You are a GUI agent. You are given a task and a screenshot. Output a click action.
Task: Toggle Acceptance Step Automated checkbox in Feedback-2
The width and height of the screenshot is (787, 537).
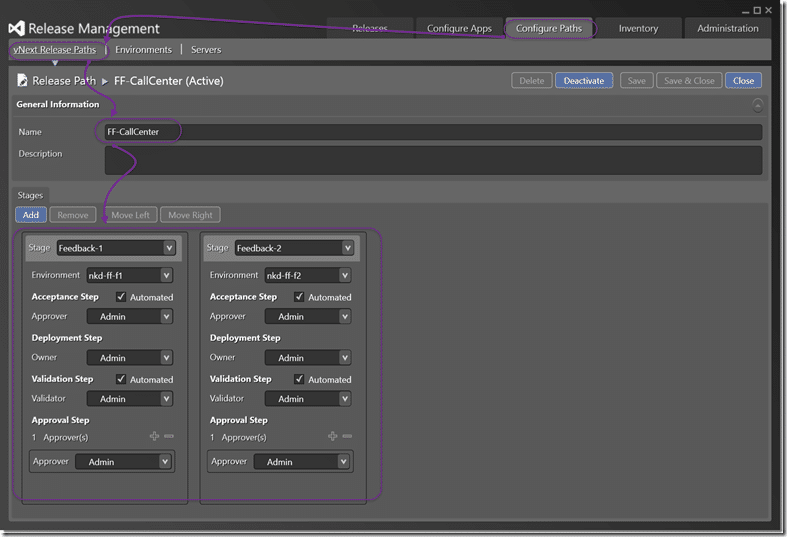click(x=299, y=297)
